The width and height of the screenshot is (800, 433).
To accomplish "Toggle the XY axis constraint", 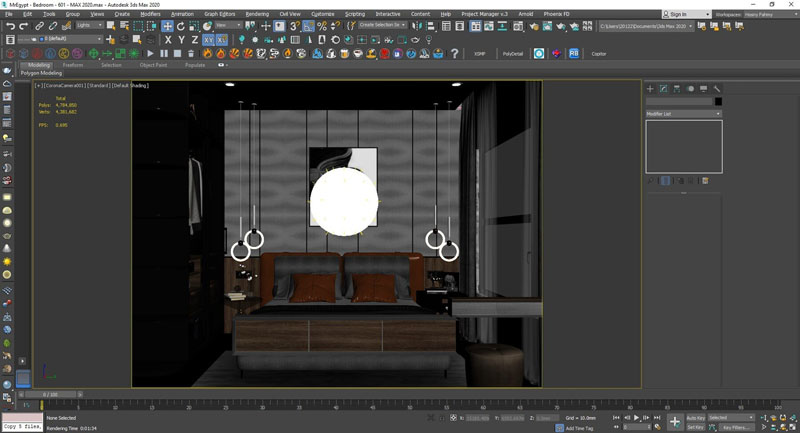I will coord(208,40).
